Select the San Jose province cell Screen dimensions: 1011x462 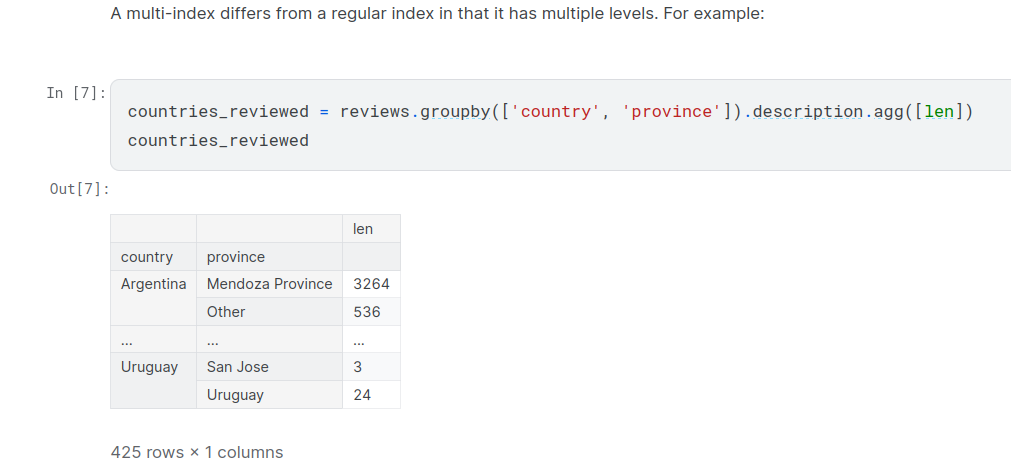[x=238, y=367]
